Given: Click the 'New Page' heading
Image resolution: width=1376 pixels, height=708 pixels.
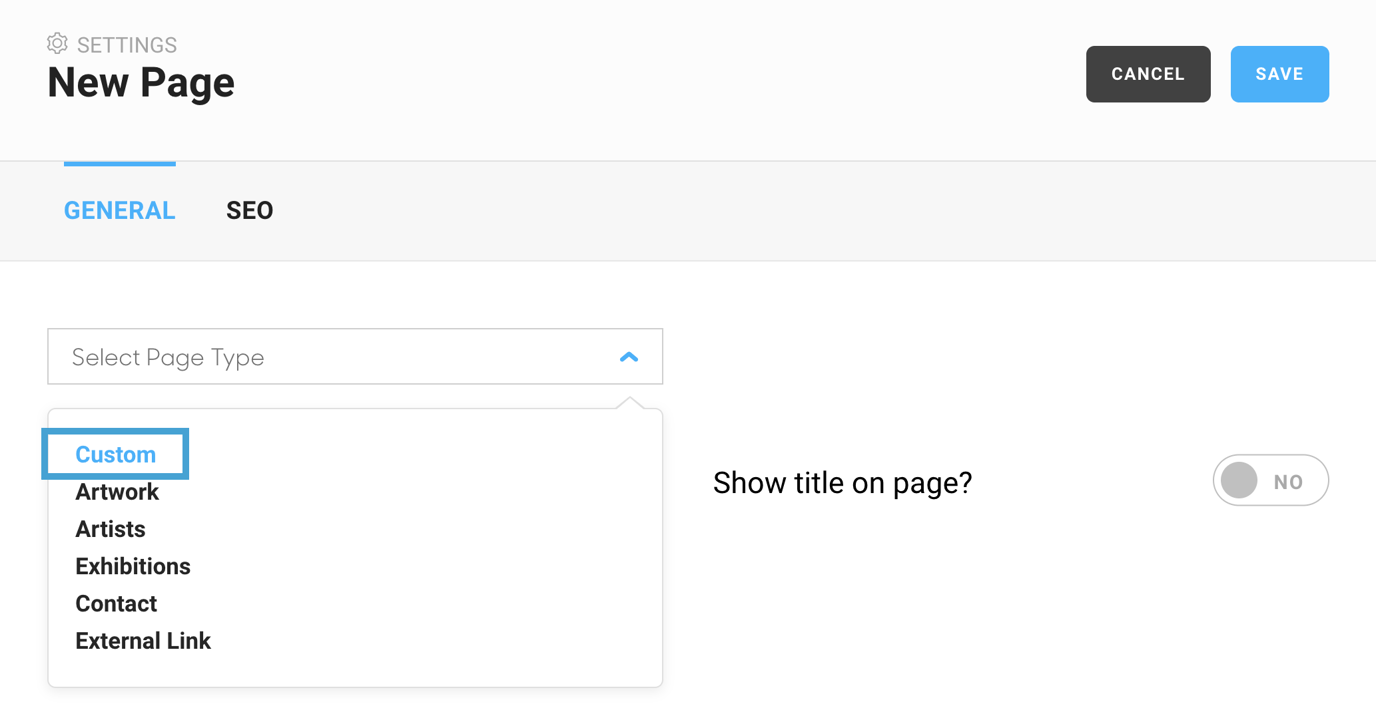Looking at the screenshot, I should (140, 82).
